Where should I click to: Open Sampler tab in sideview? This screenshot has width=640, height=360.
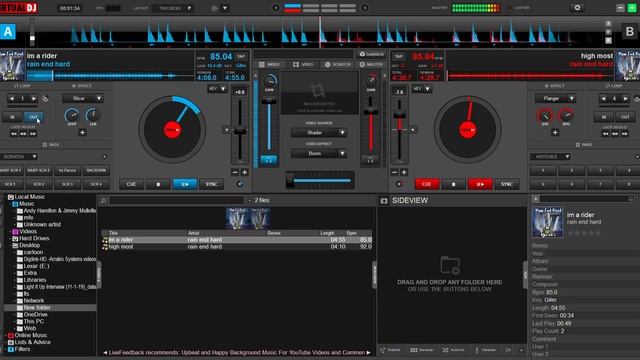coord(422,350)
